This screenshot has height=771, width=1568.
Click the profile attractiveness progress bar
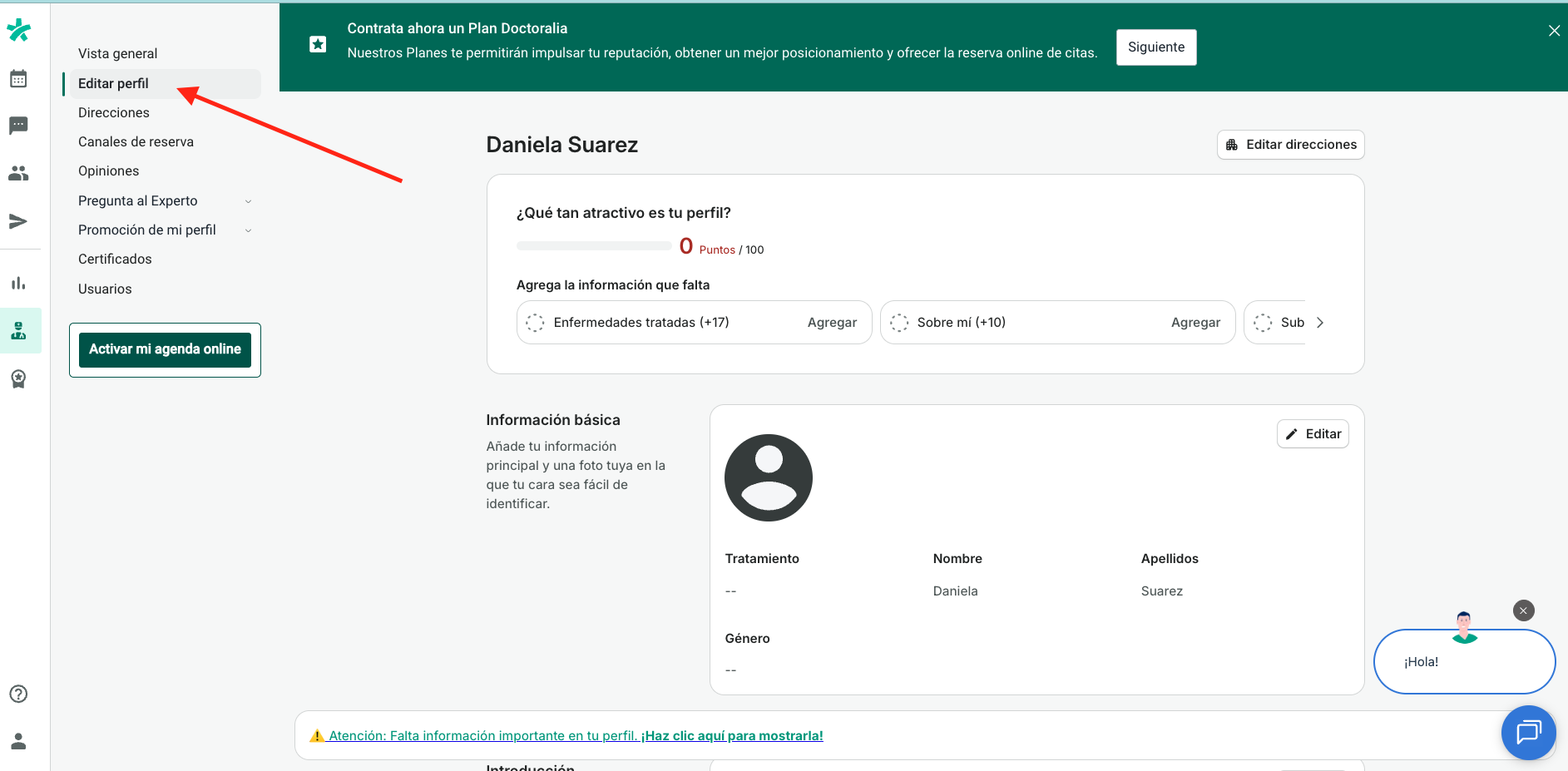pyautogui.click(x=594, y=246)
